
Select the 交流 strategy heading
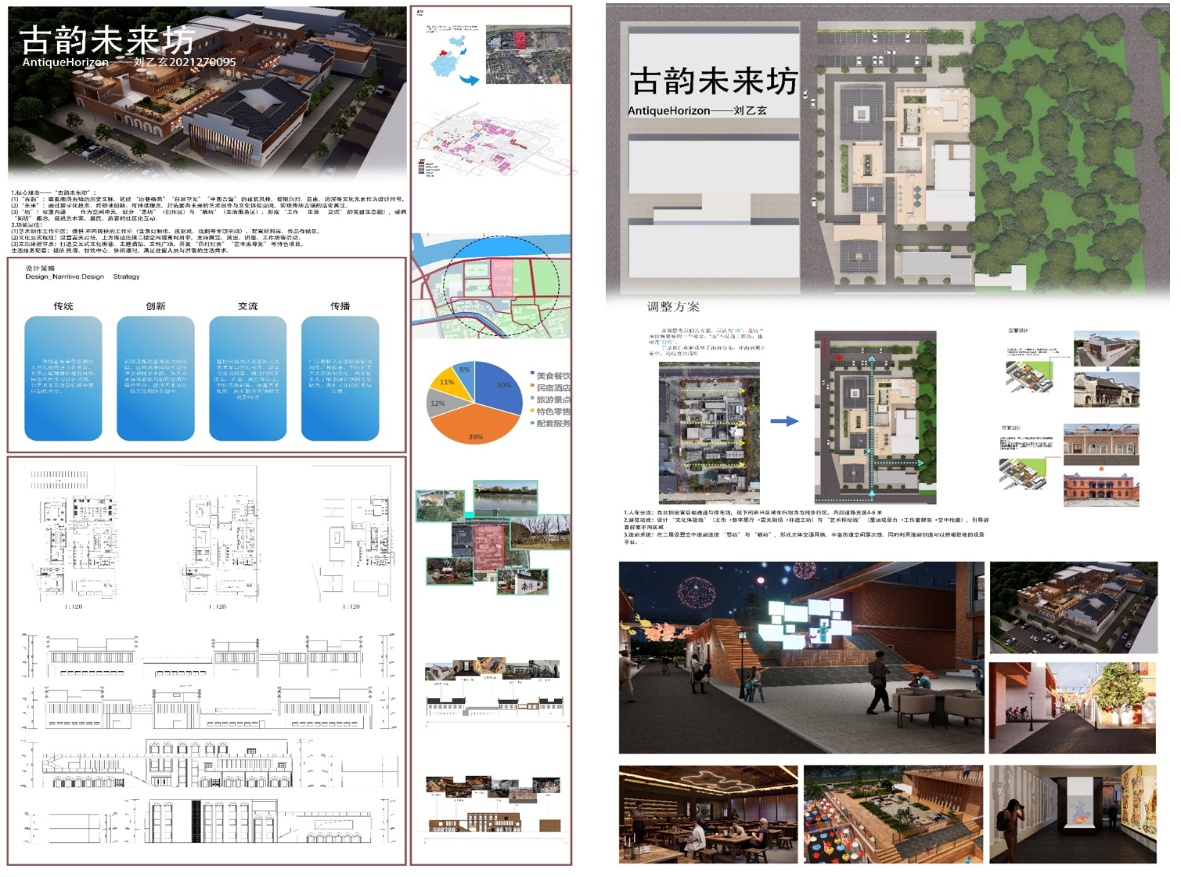[248, 306]
